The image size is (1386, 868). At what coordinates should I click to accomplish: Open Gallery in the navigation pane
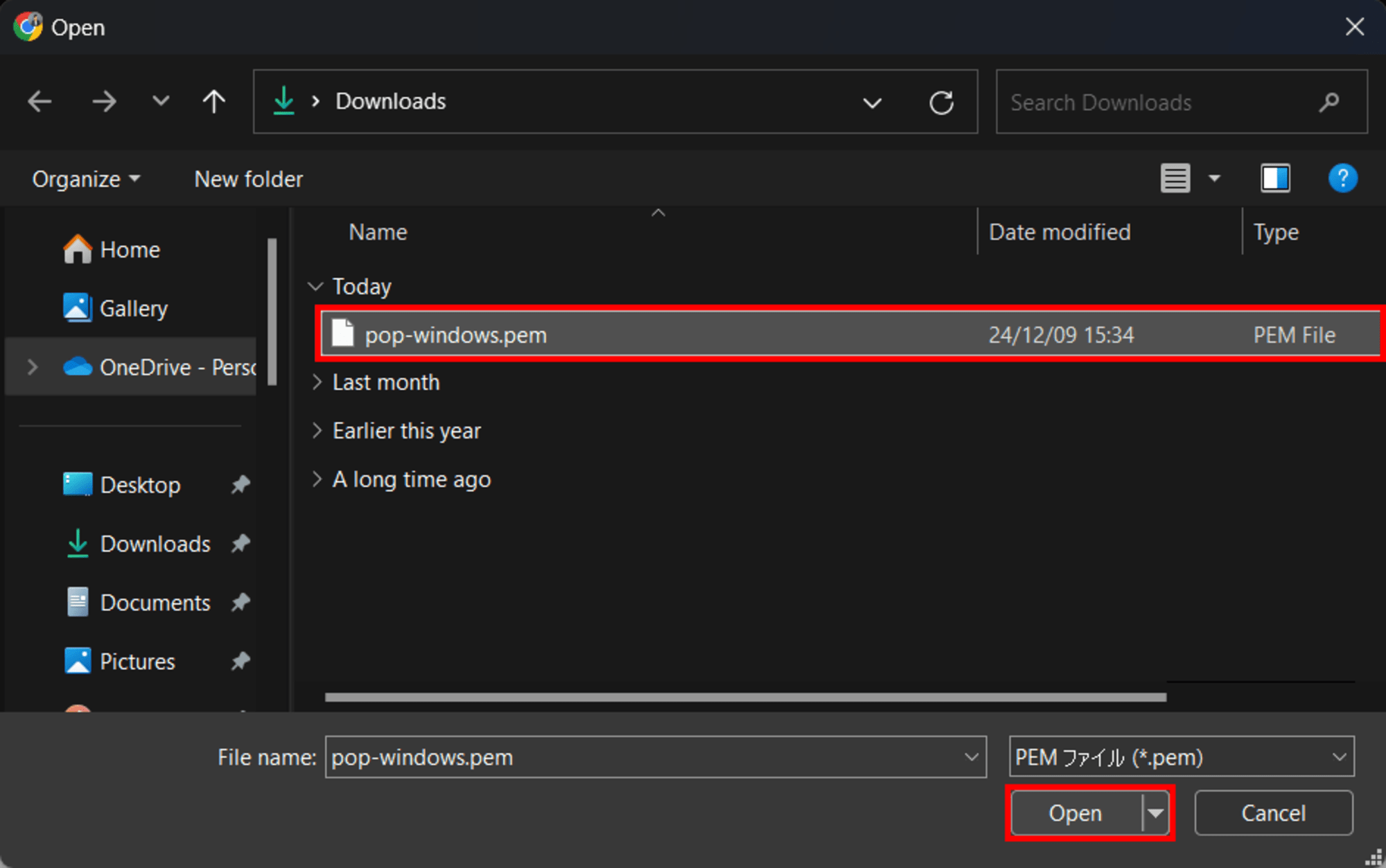[115, 308]
